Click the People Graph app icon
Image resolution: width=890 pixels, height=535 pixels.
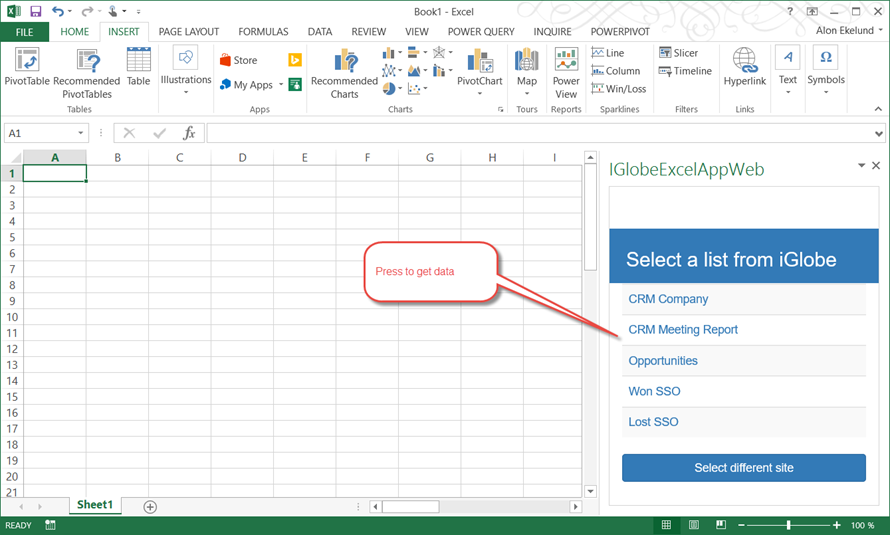[295, 85]
